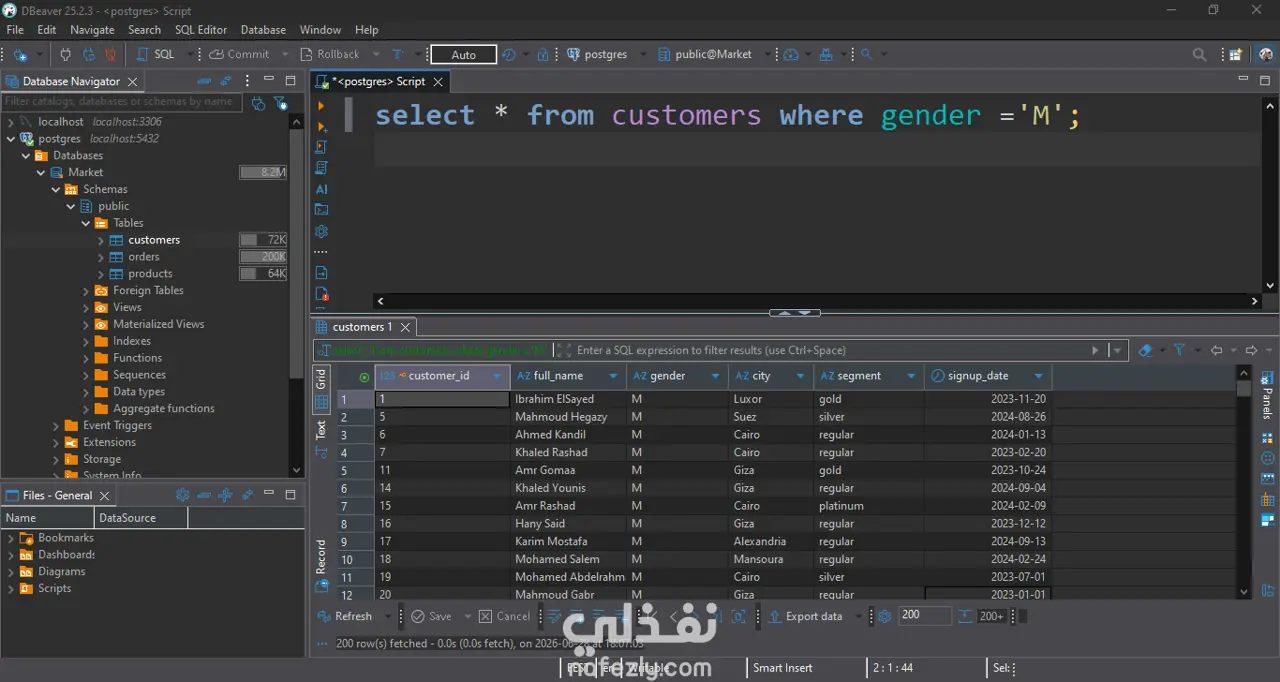Open a new SQL script button
The image size is (1280, 682).
pyautogui.click(x=156, y=55)
